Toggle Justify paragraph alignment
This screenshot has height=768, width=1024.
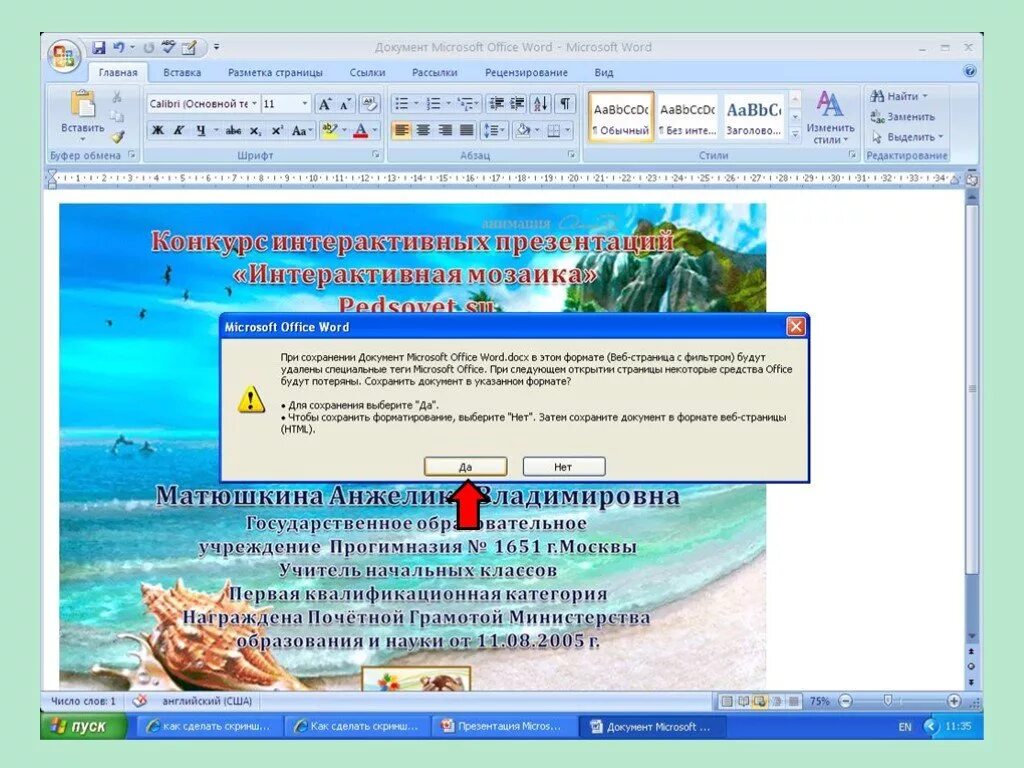[466, 131]
